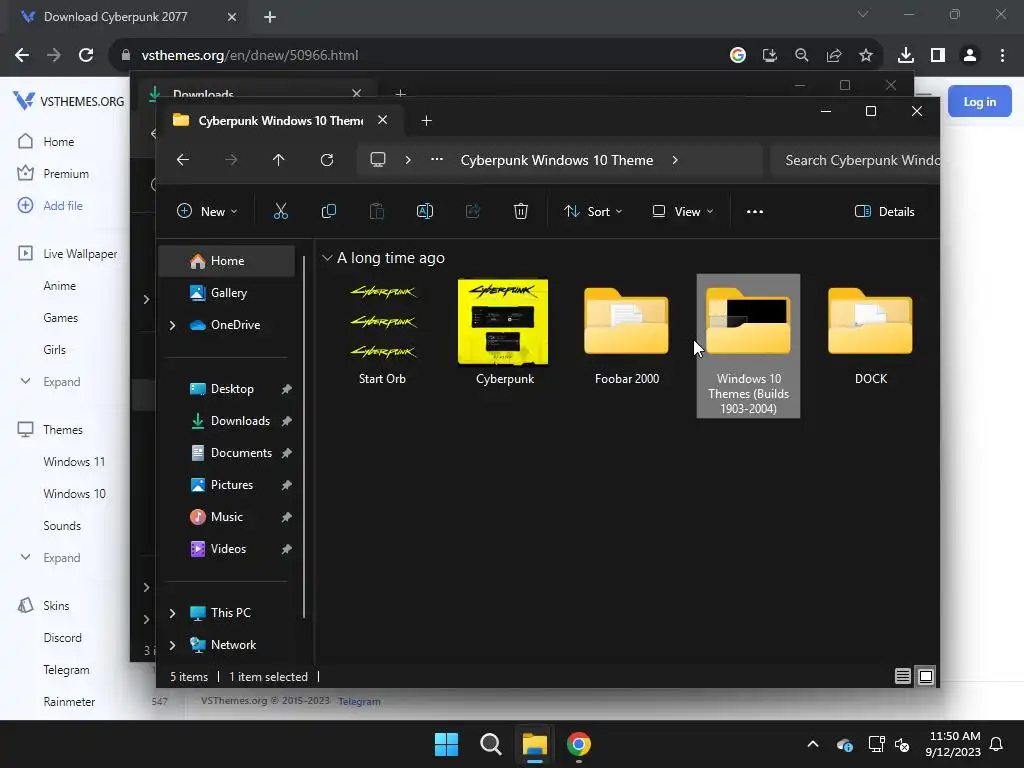Go back in the Explorer window
Screen dimensions: 1024x768
[x=183, y=160]
